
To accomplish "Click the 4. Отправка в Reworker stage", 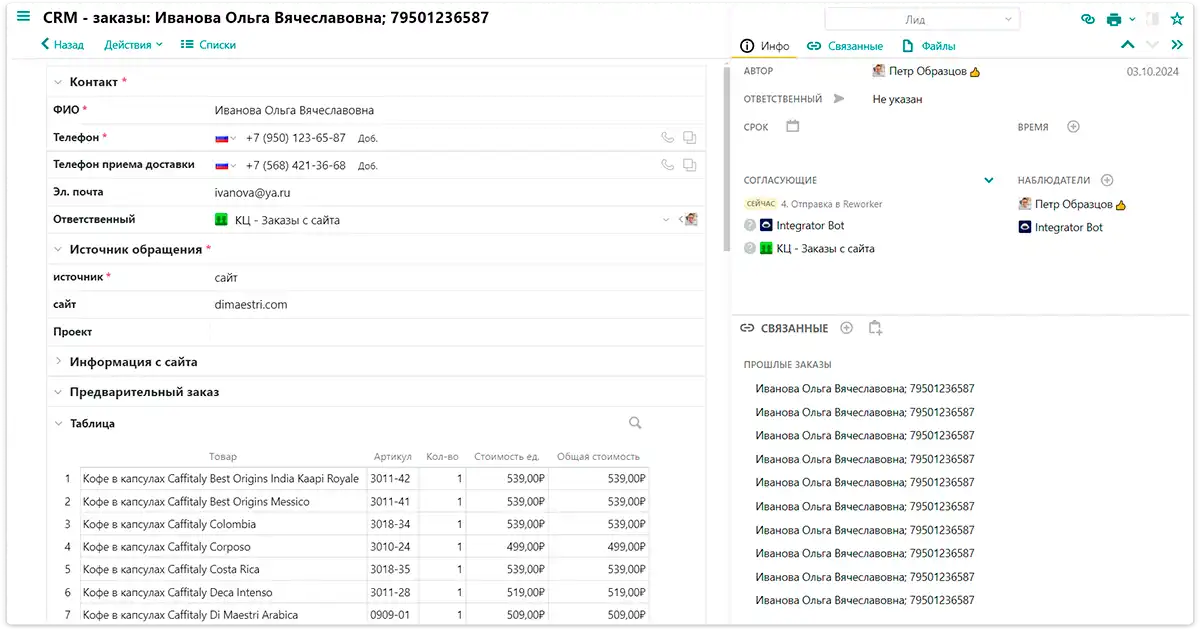I will coord(832,204).
